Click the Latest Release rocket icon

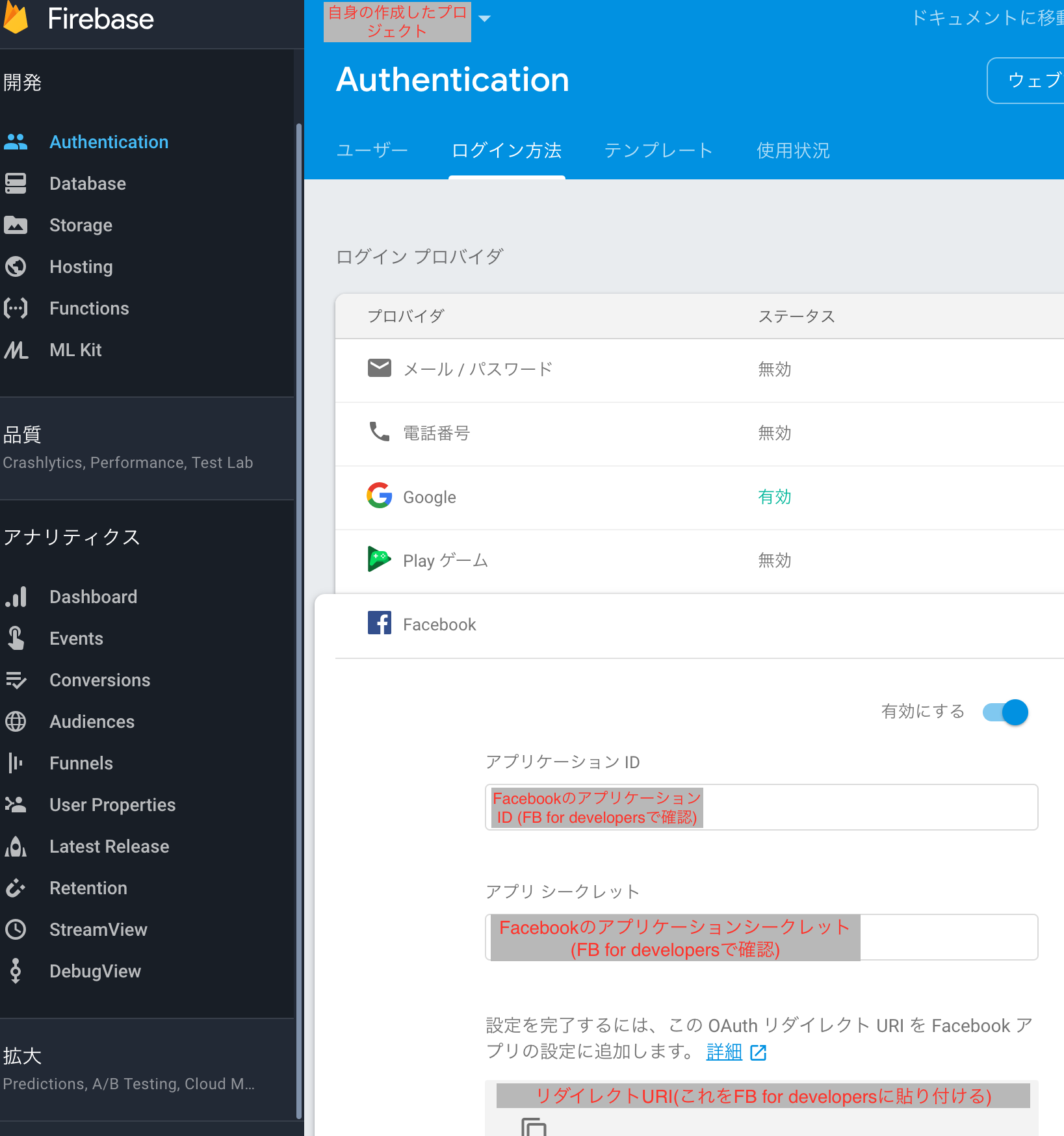[16, 846]
